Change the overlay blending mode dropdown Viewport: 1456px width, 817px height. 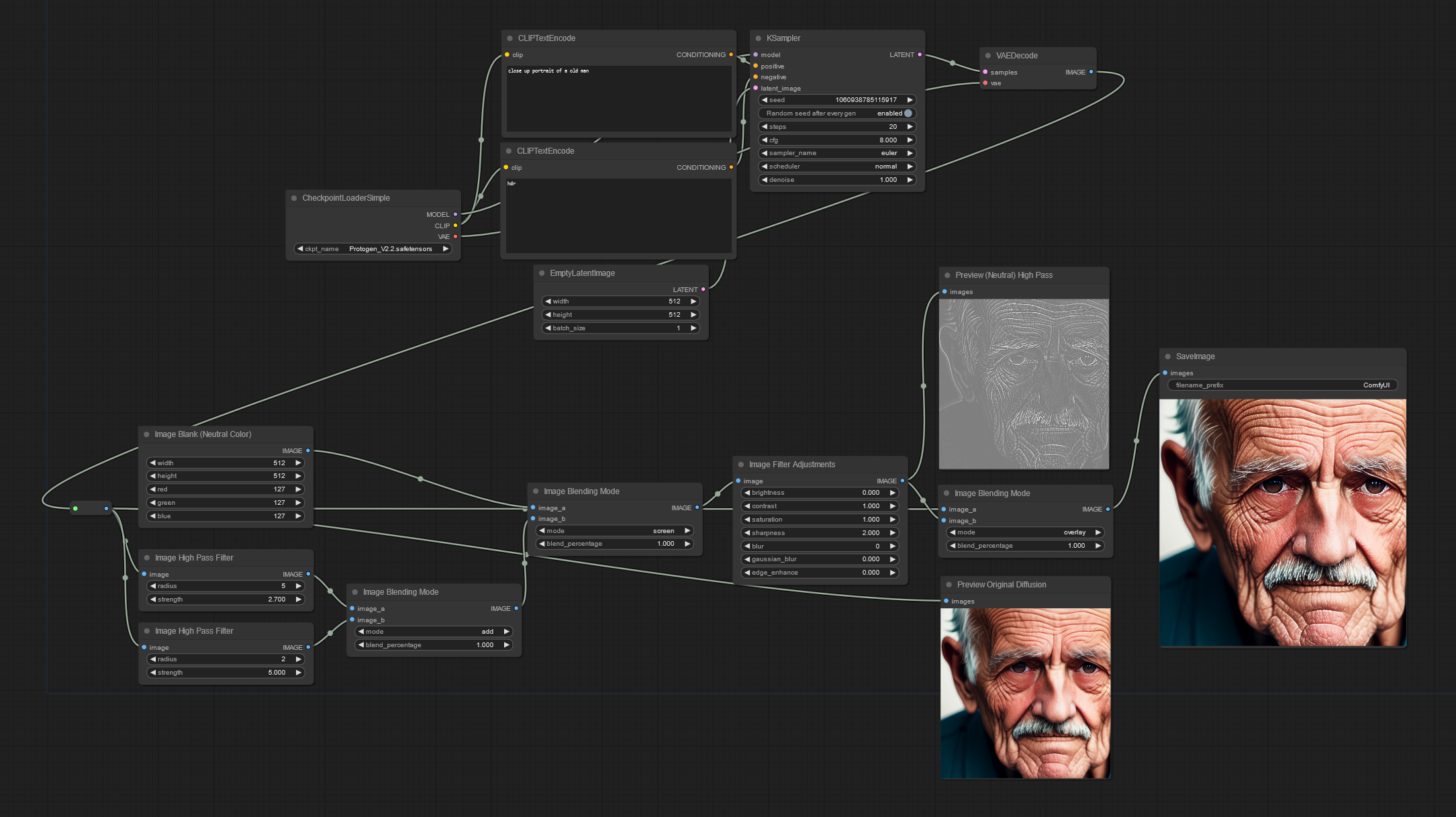1025,532
